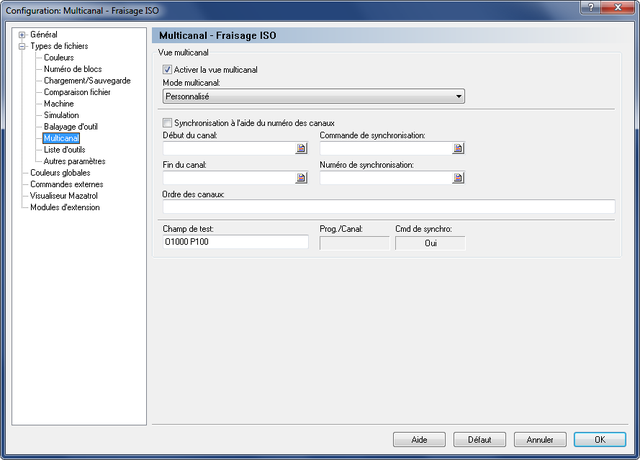Select the Machine tree item
Viewport: 640px width, 460px height.
point(59,103)
